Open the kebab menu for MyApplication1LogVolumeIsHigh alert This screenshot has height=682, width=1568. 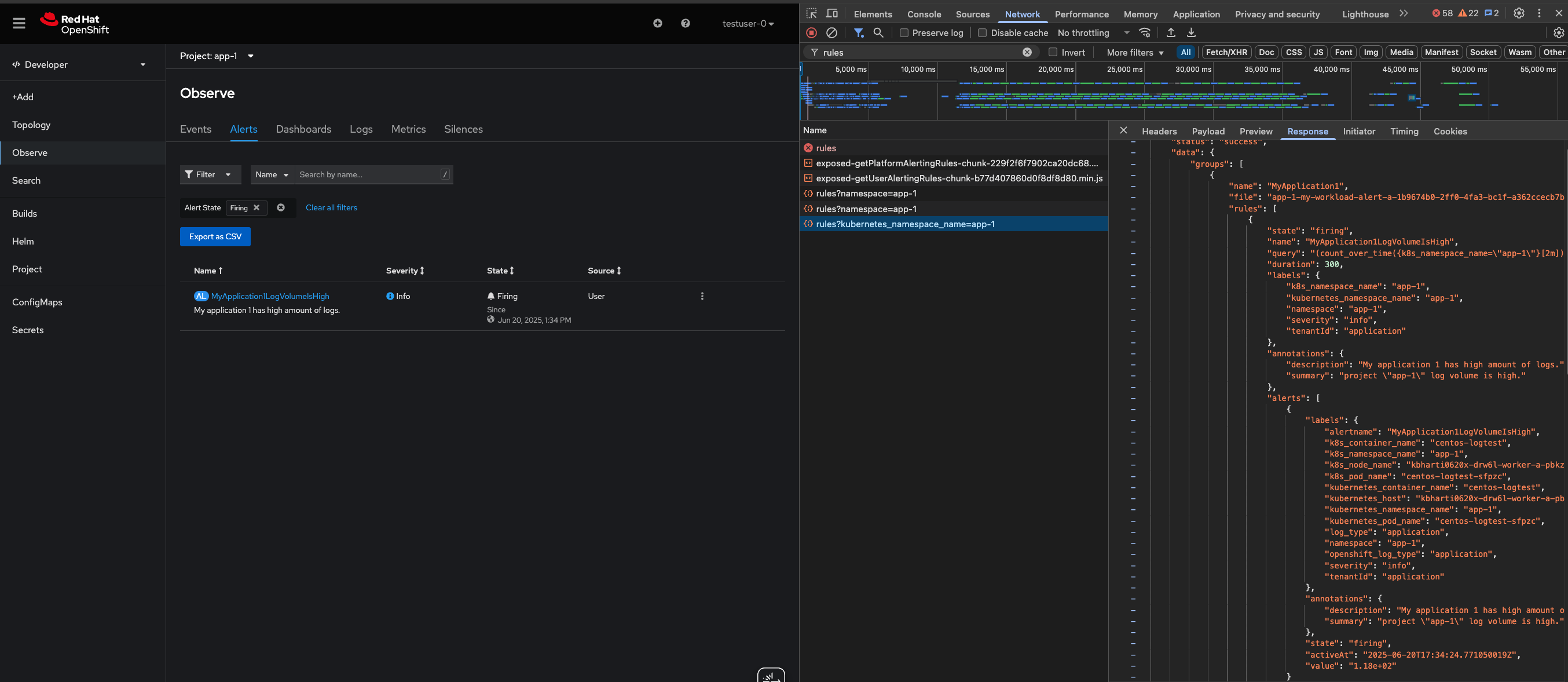click(x=702, y=297)
